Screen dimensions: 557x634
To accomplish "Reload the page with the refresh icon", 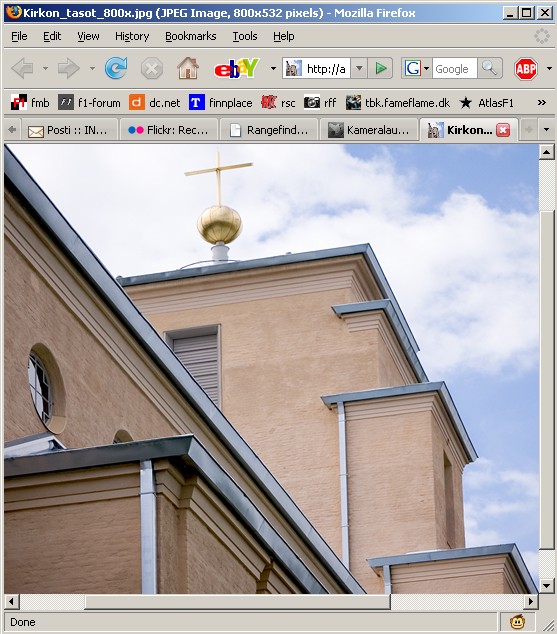I will pos(116,68).
